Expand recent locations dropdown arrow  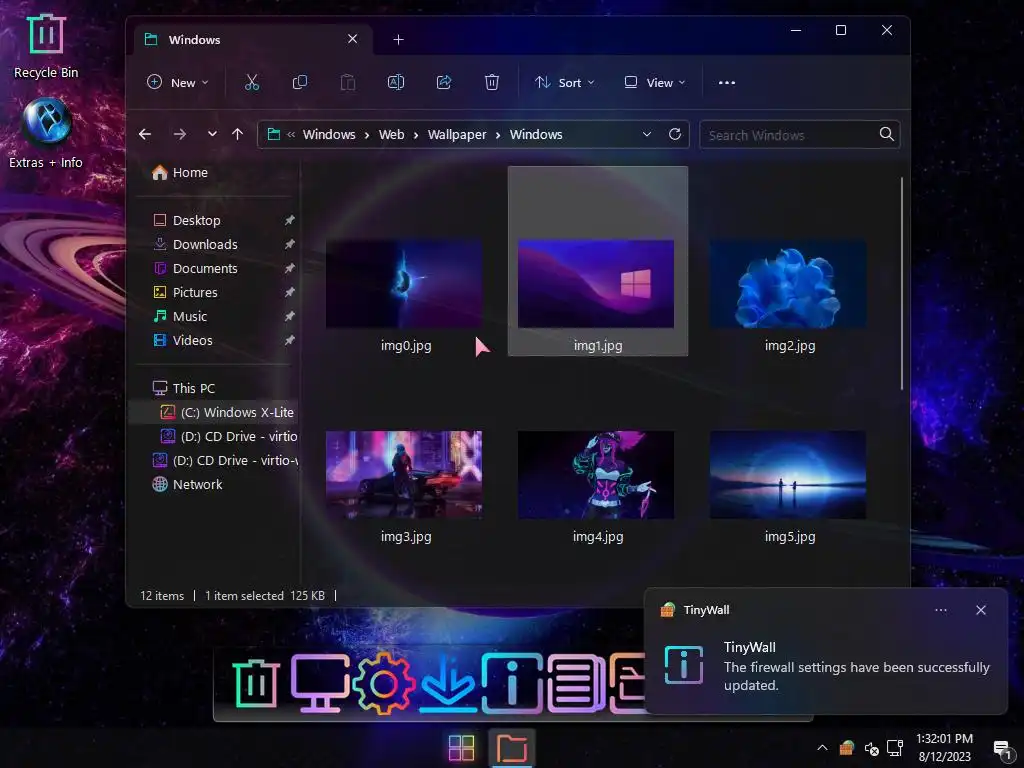[x=212, y=135]
